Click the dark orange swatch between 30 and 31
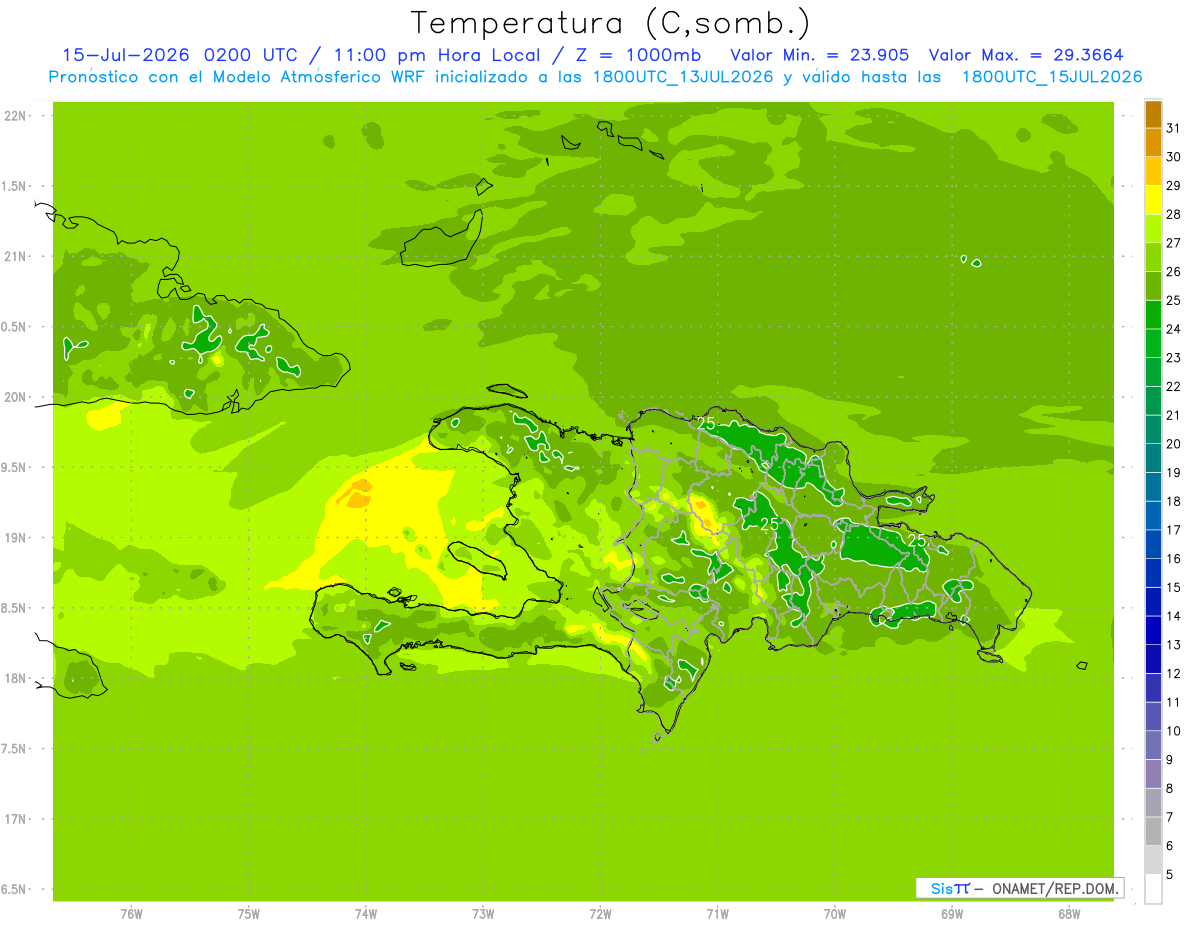1200x927 pixels. pos(1153,143)
